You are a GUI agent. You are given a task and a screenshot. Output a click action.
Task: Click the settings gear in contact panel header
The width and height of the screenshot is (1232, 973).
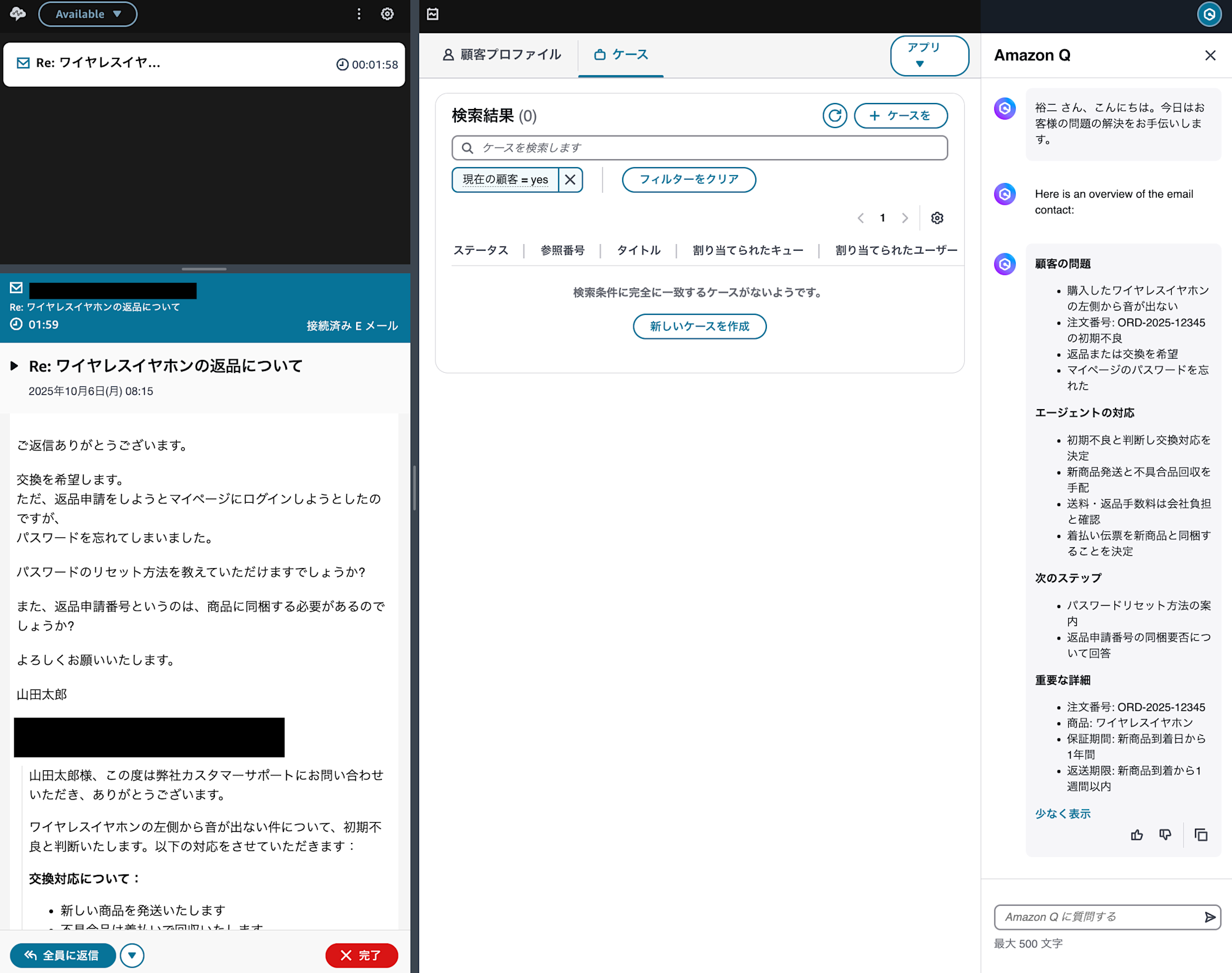[x=387, y=14]
